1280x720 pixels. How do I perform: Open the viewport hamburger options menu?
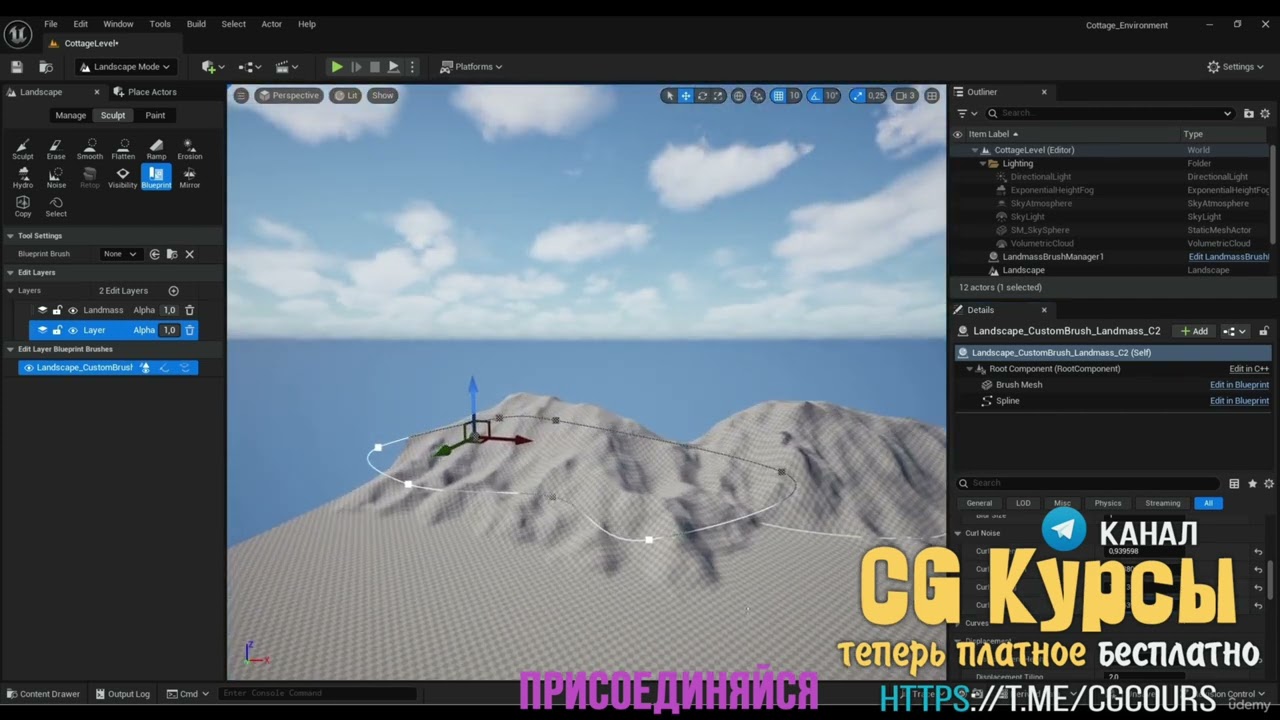(241, 96)
